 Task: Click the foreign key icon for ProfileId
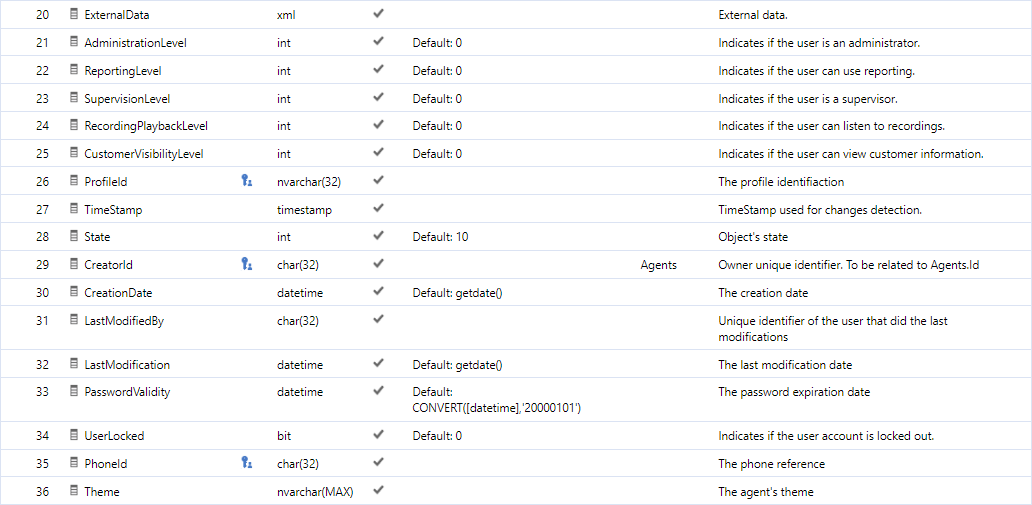tap(247, 181)
